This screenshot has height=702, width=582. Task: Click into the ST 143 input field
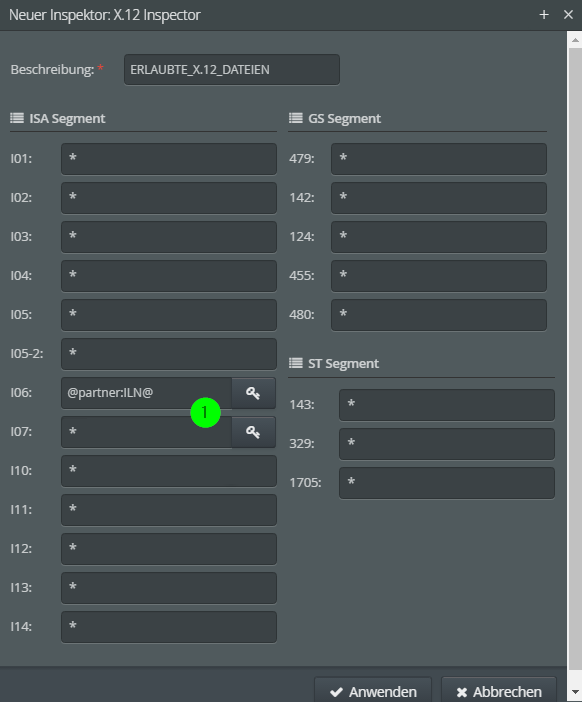447,405
